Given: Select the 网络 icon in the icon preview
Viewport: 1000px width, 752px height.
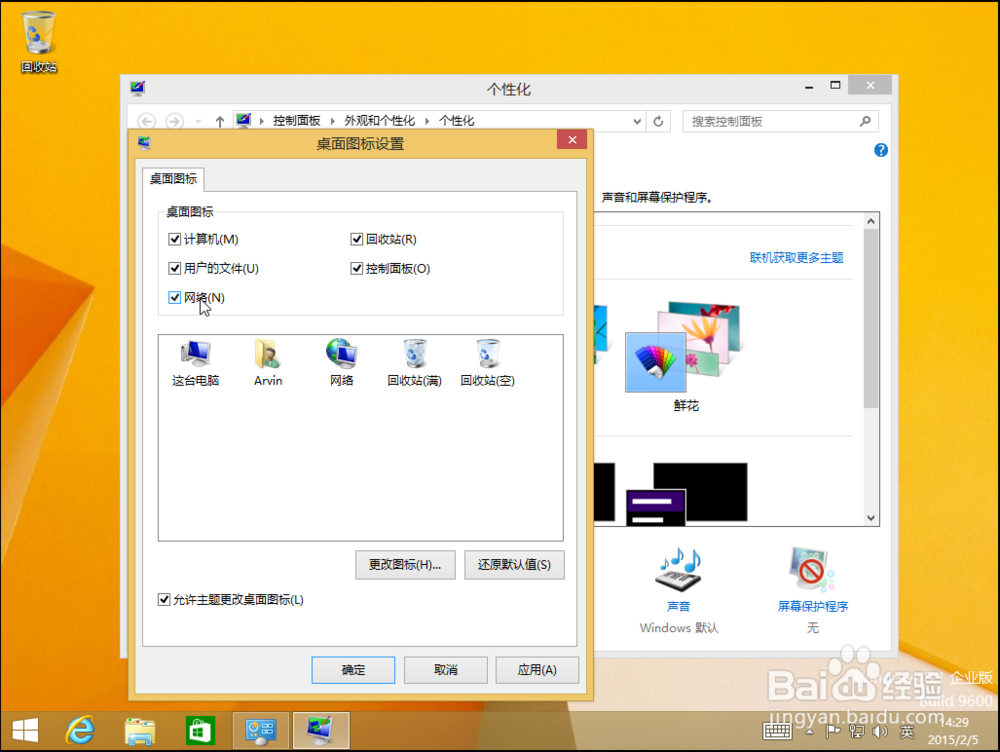Looking at the screenshot, I should pos(341,360).
